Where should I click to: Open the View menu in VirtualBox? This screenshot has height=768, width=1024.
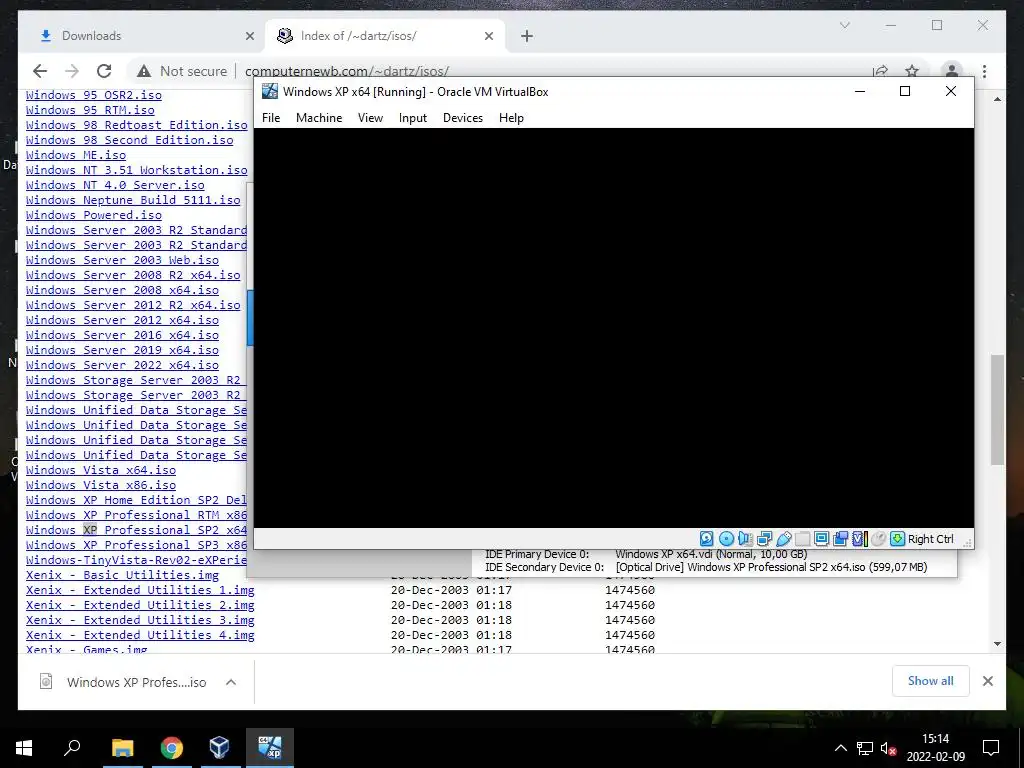(370, 118)
